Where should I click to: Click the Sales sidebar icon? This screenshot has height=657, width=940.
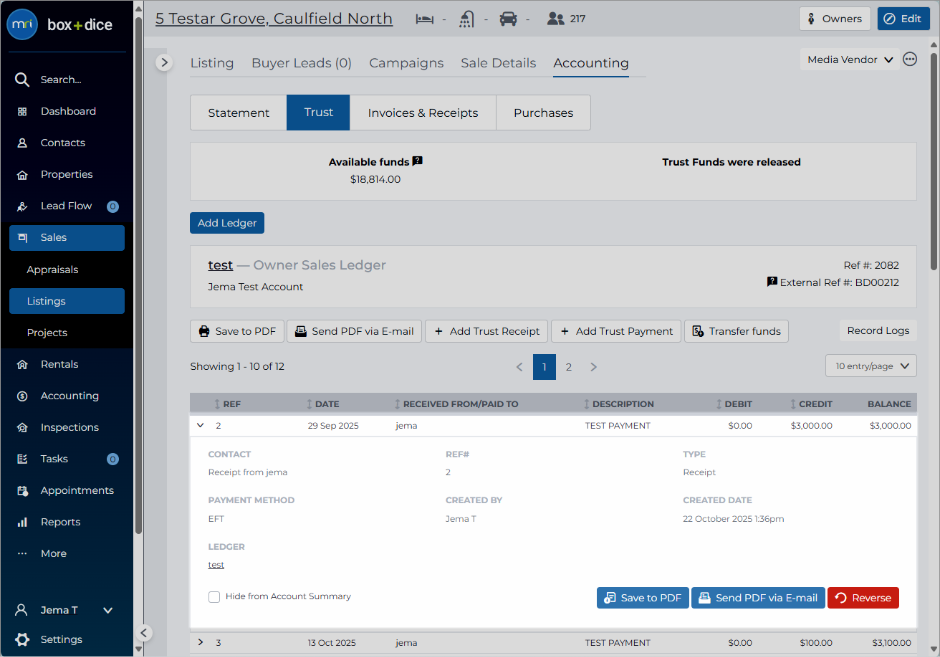click(22, 238)
